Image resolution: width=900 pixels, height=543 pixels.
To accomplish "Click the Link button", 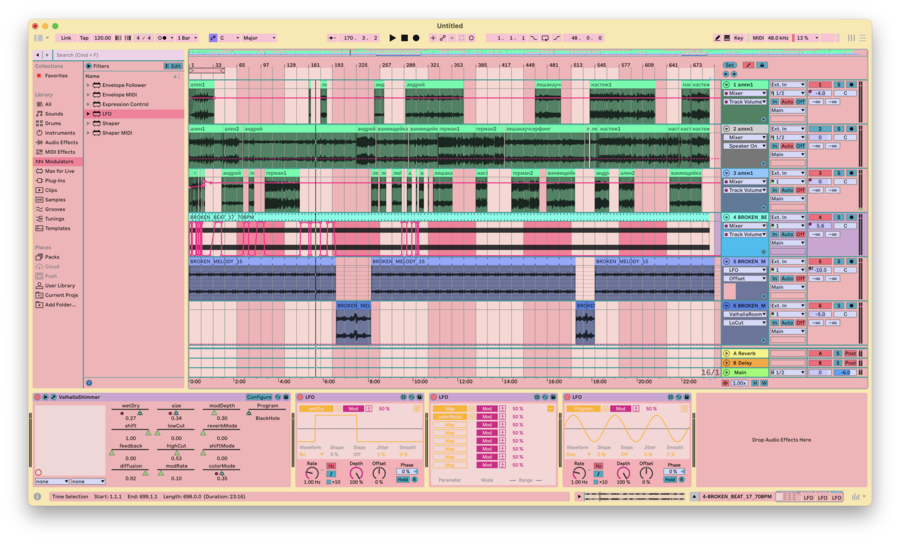I will (66, 38).
